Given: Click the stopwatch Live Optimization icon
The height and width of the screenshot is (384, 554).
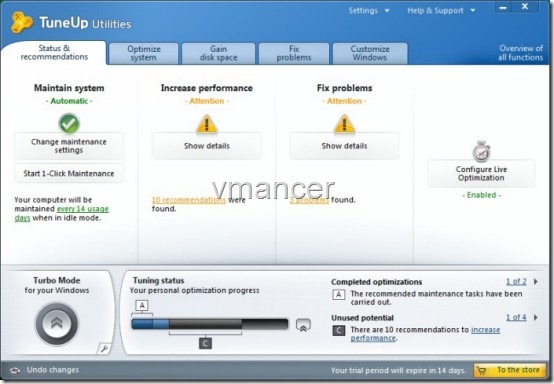Looking at the screenshot, I should coord(481,151).
